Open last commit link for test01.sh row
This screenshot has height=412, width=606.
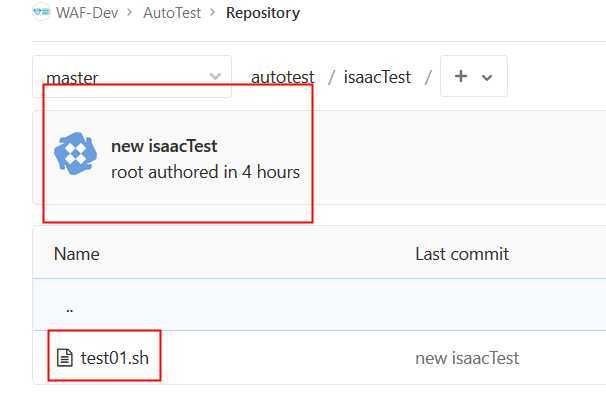point(467,358)
